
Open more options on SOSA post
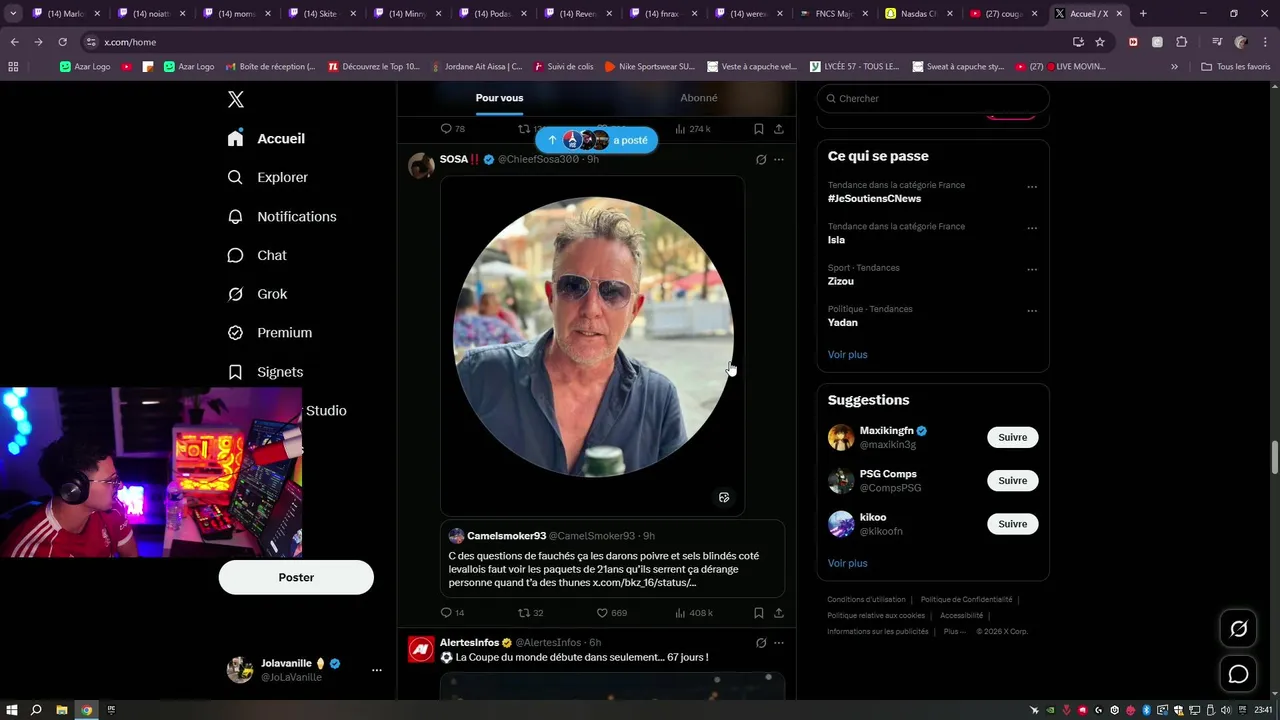click(779, 159)
